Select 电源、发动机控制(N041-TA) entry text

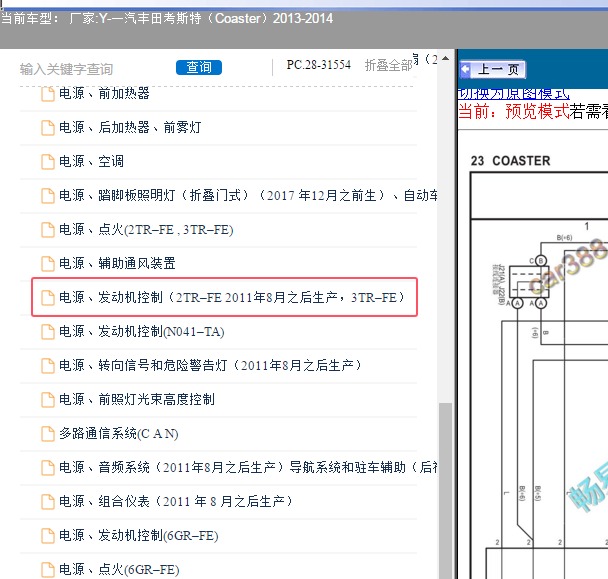click(x=142, y=332)
